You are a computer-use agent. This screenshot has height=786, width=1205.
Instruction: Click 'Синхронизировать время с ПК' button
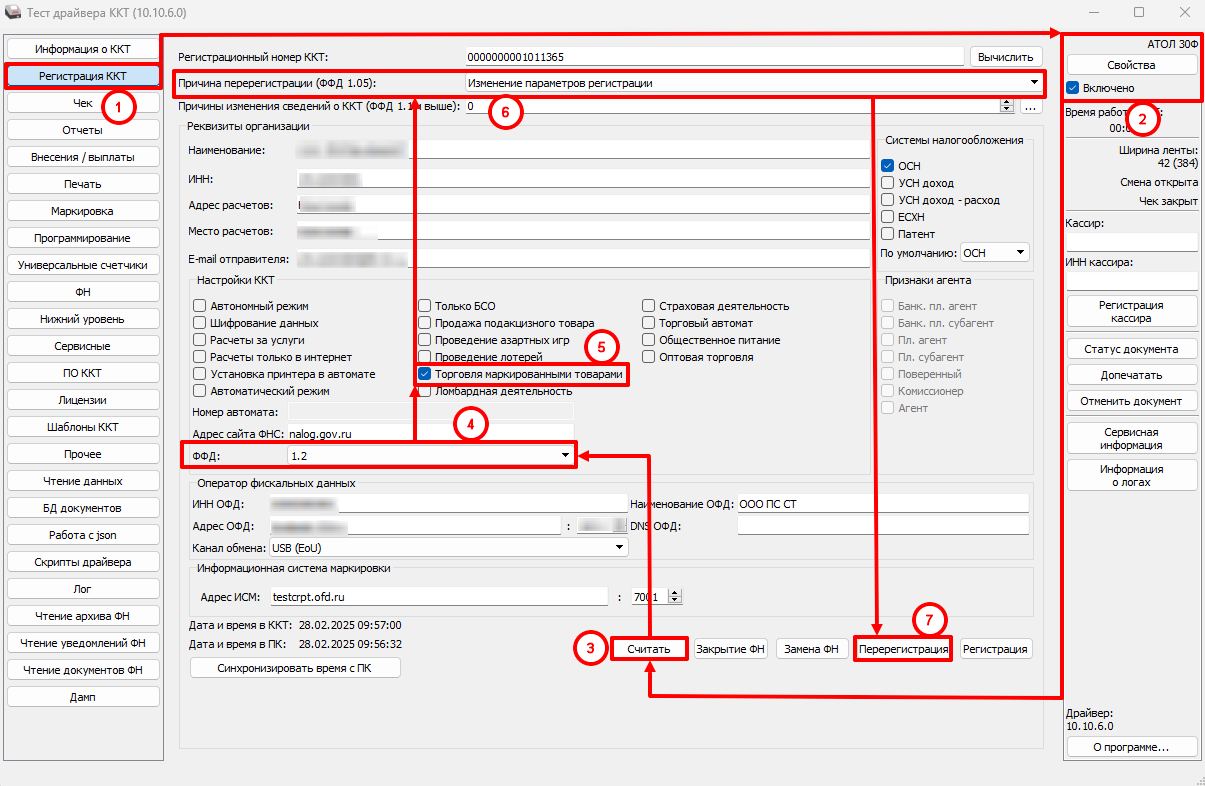[295, 668]
